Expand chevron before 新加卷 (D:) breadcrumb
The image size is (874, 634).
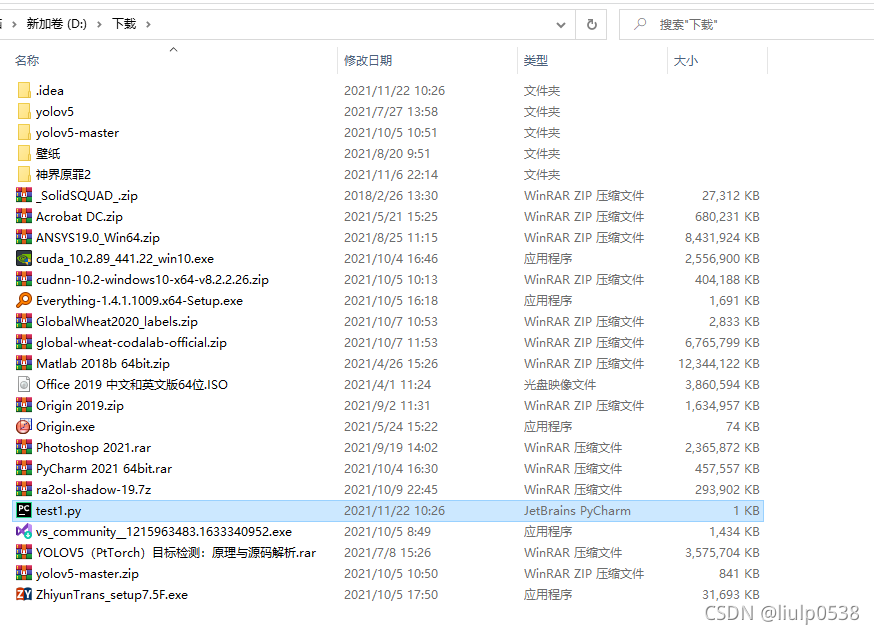click(14, 25)
